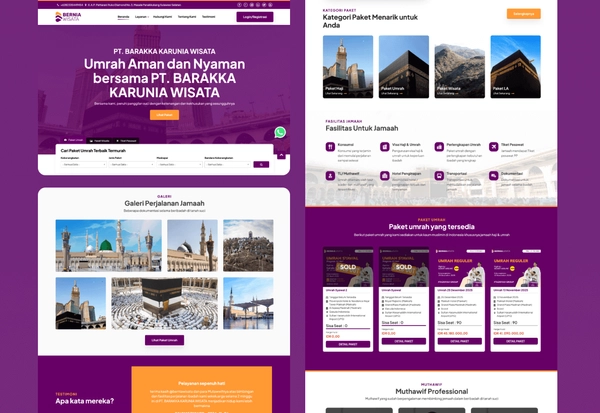
Task: Open the Keberangkatan dropdown
Action: click(x=83, y=165)
